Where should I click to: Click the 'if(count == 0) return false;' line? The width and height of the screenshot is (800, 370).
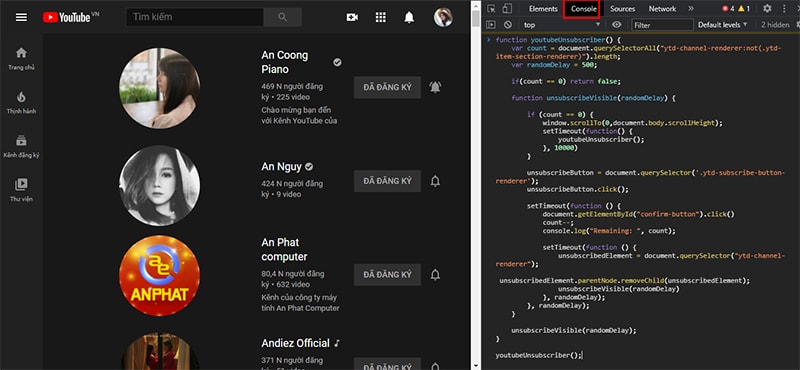566,81
